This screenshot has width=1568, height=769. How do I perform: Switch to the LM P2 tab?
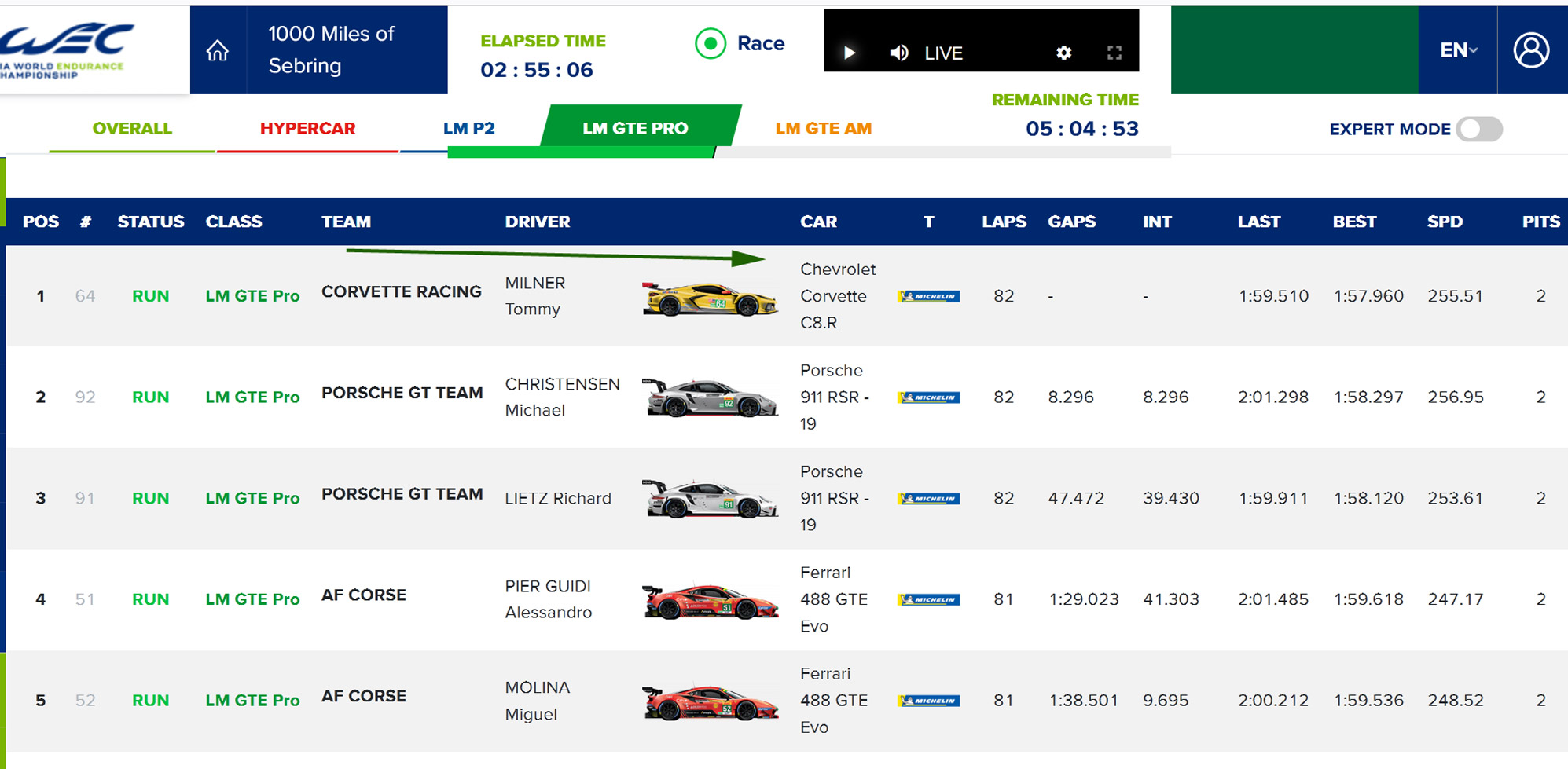(x=469, y=129)
